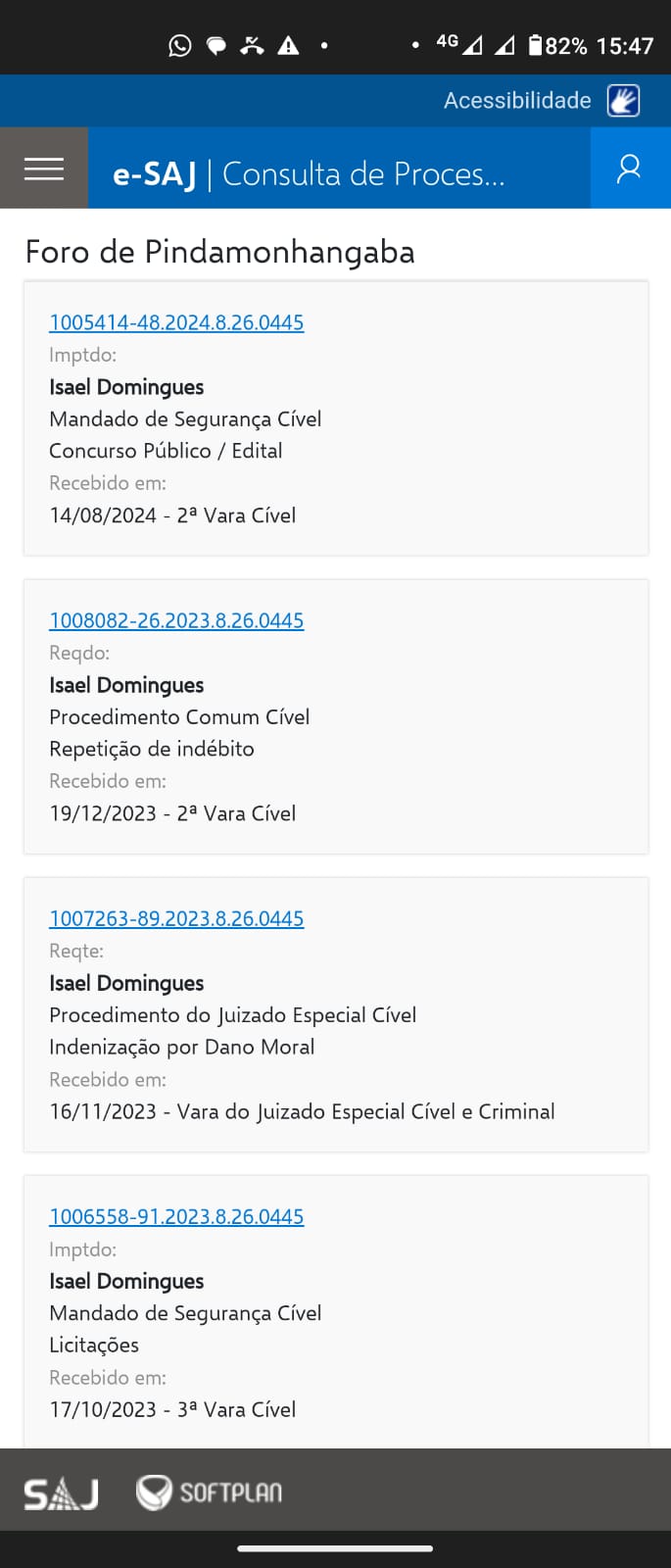
Task: Open process 1006558-91.2023.8.26.0445
Action: pos(176,1216)
